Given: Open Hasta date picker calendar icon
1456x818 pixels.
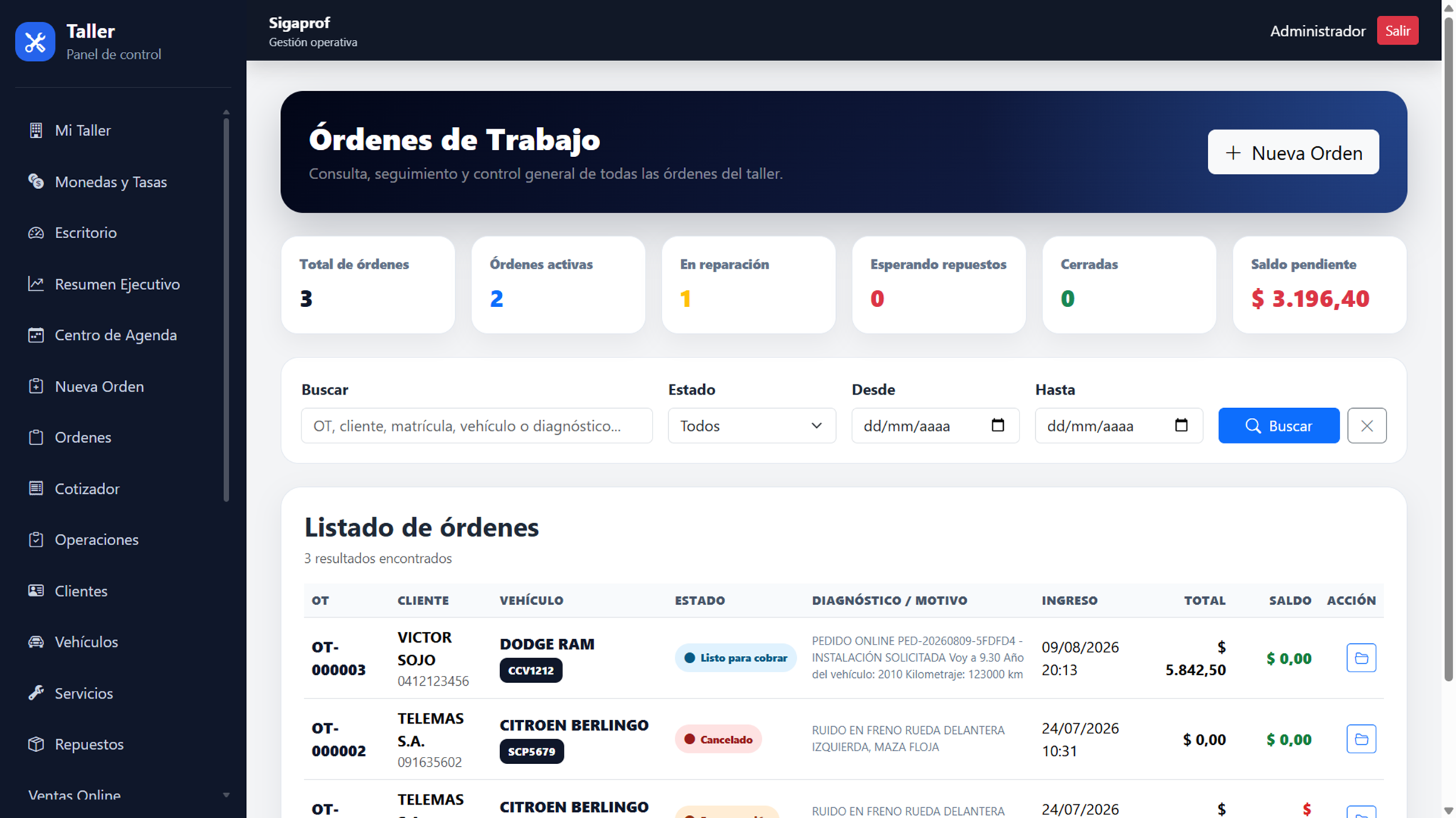Looking at the screenshot, I should [1181, 425].
